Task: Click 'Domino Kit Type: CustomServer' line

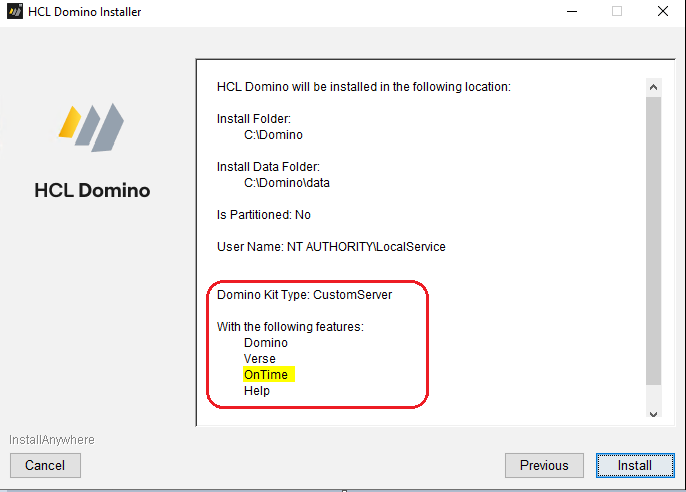Action: click(x=304, y=295)
